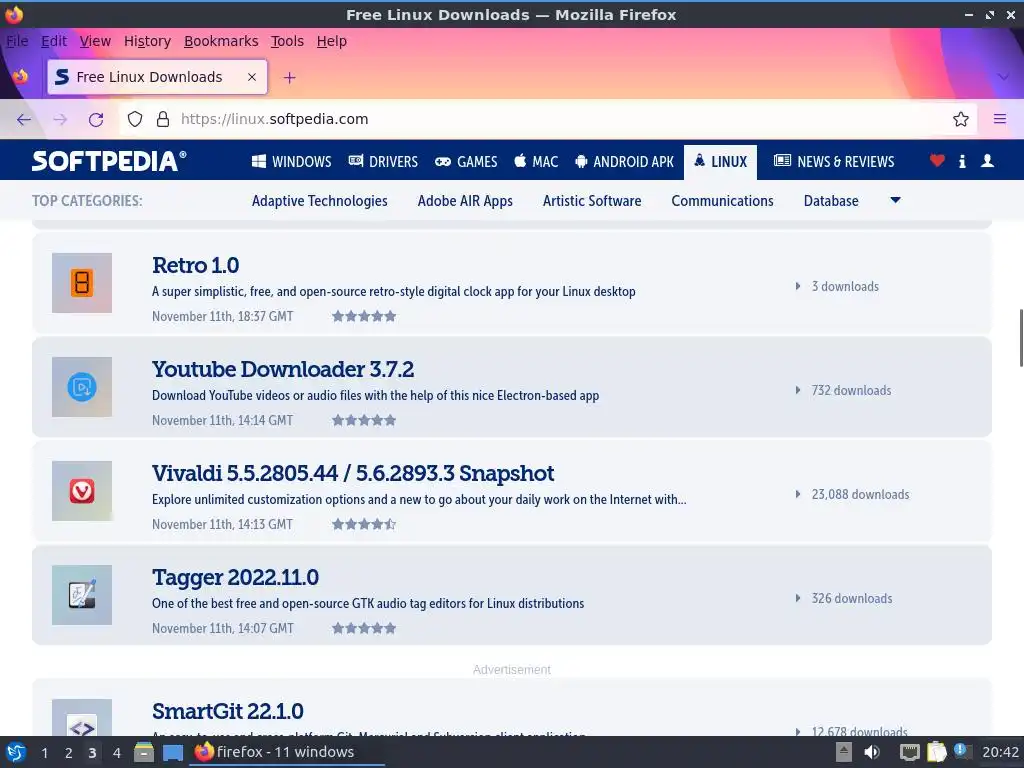1024x768 pixels.
Task: Open Tagger 2022.11.0 title link
Action: [x=235, y=577]
